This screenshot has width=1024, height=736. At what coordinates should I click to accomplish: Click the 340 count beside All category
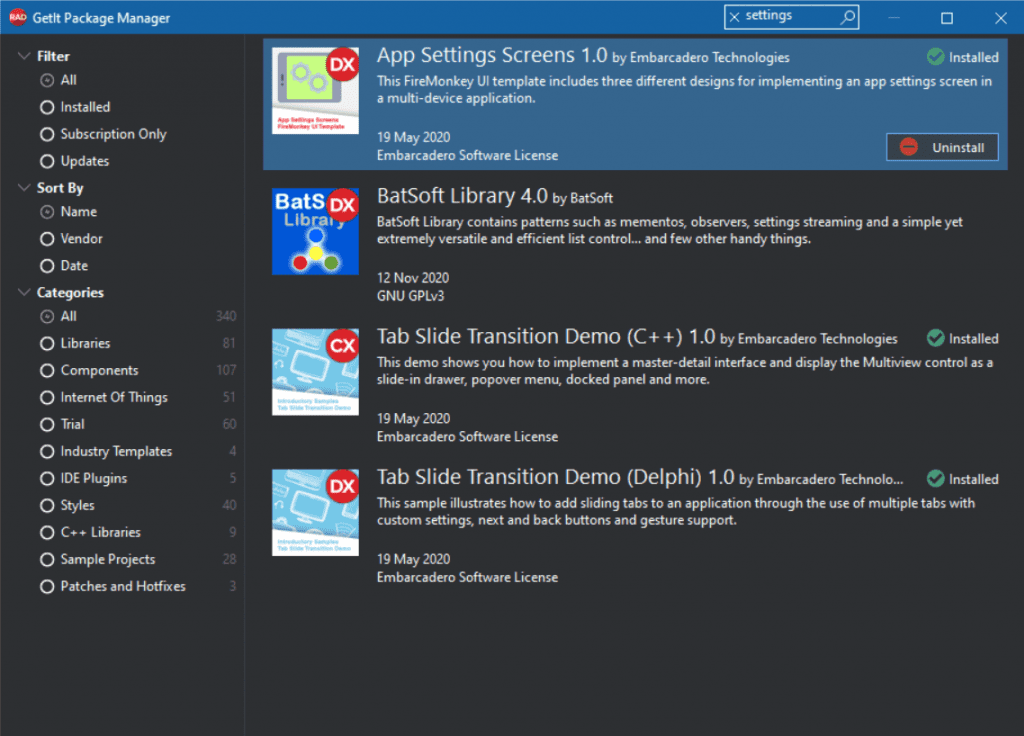226,316
